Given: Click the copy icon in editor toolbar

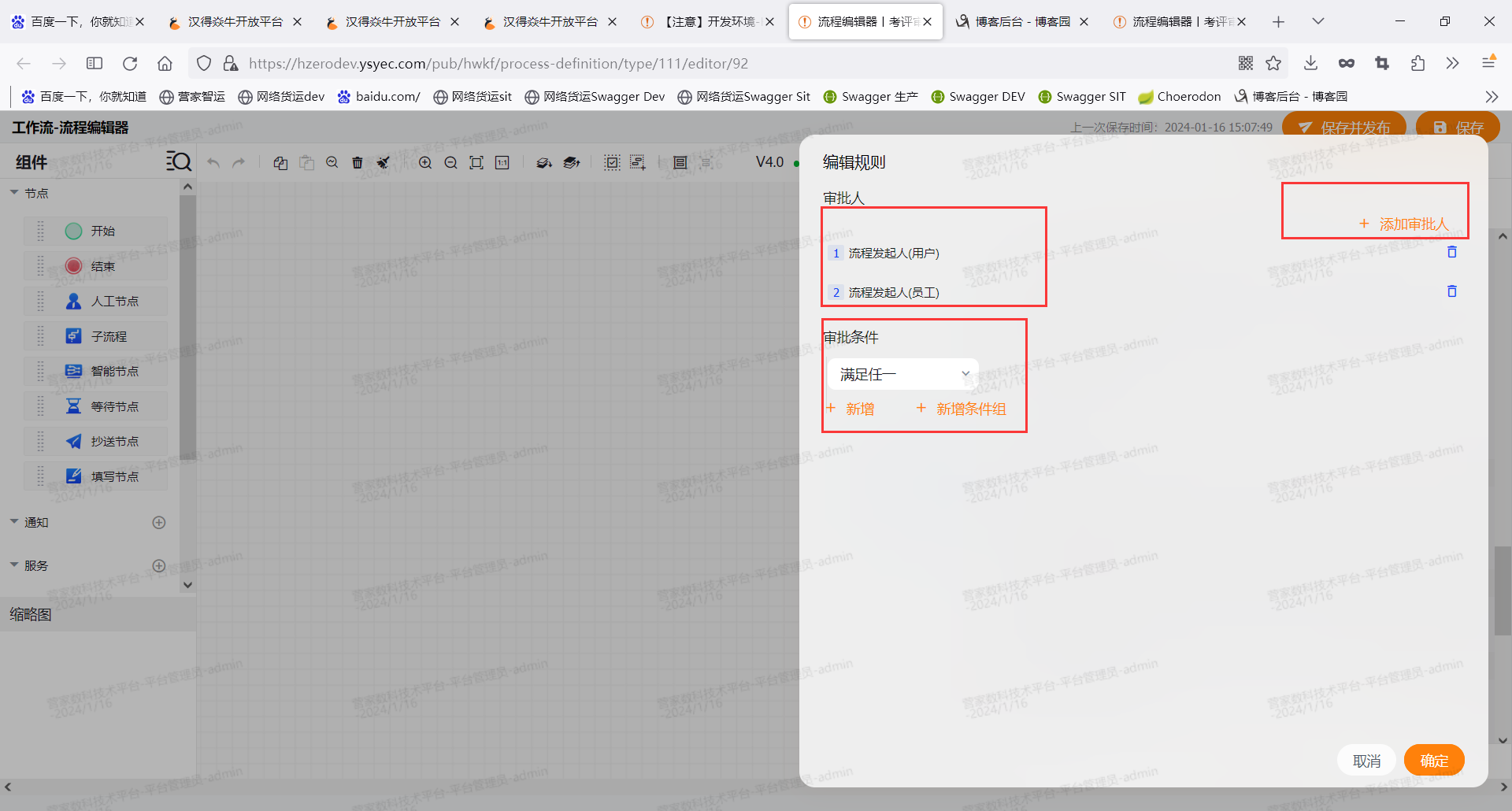Looking at the screenshot, I should click(x=280, y=162).
